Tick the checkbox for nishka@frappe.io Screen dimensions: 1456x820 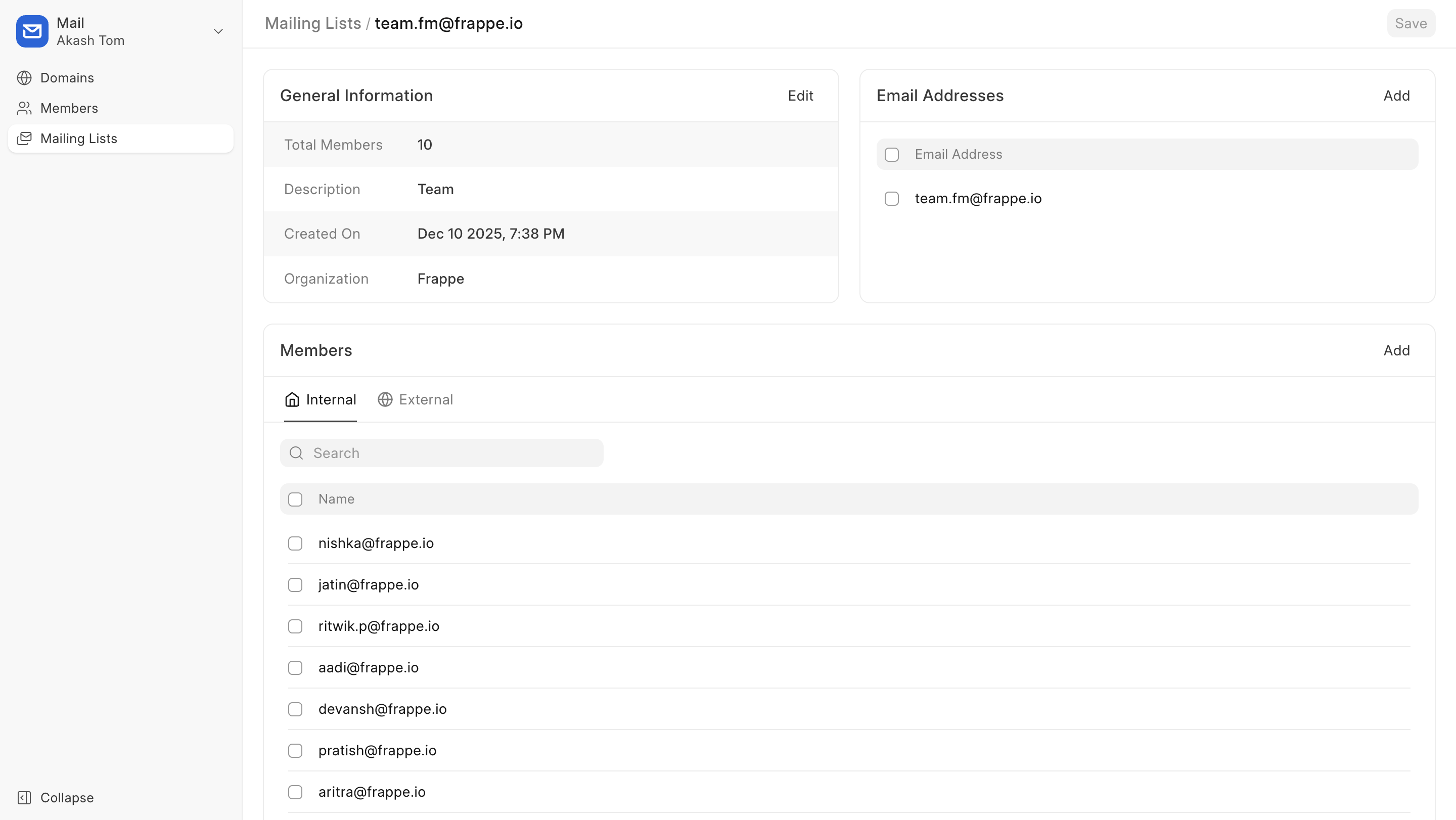coord(295,543)
